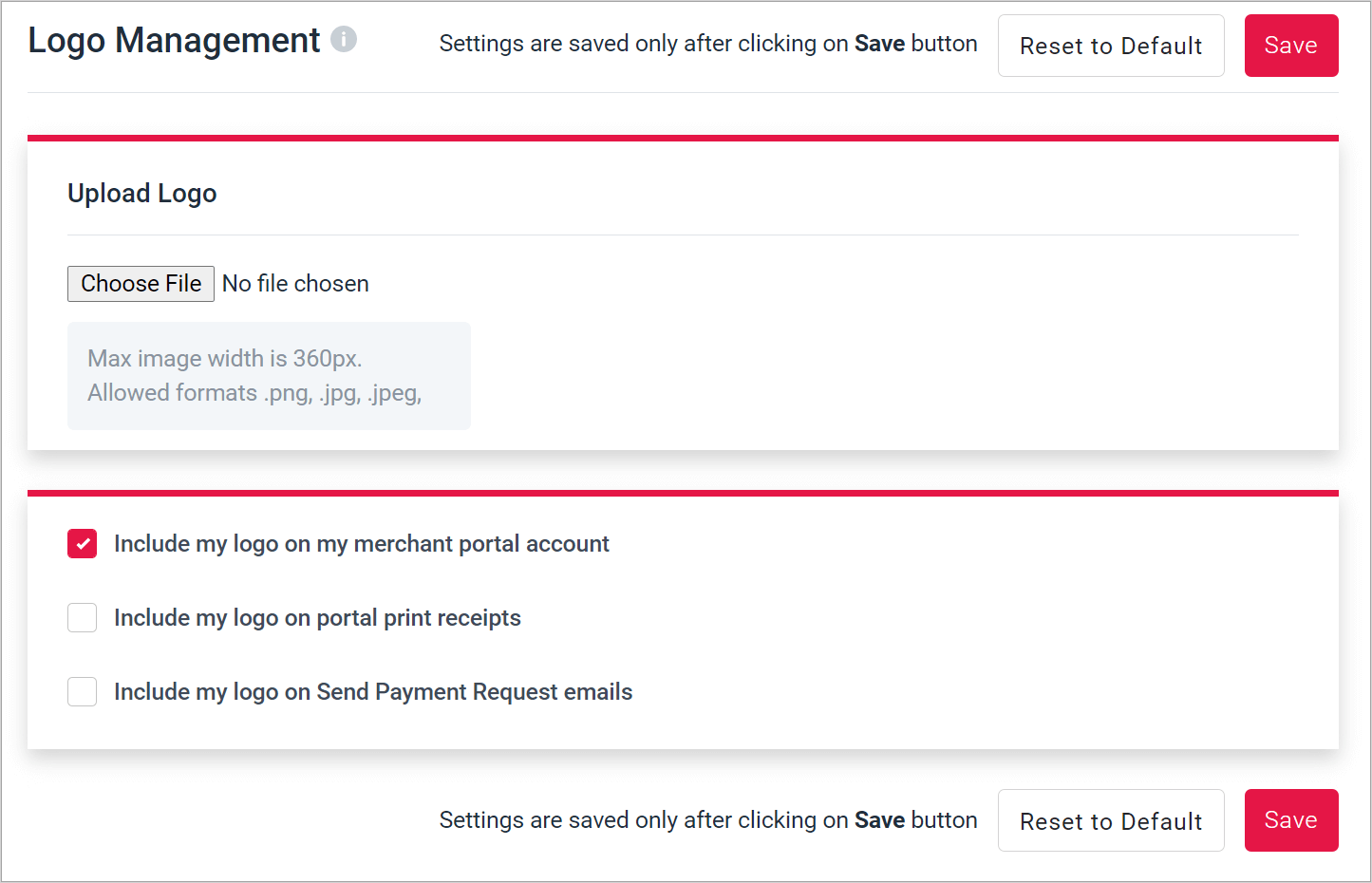Click the top "Settings are saved only" notice
The image size is (1372, 883).
707,44
